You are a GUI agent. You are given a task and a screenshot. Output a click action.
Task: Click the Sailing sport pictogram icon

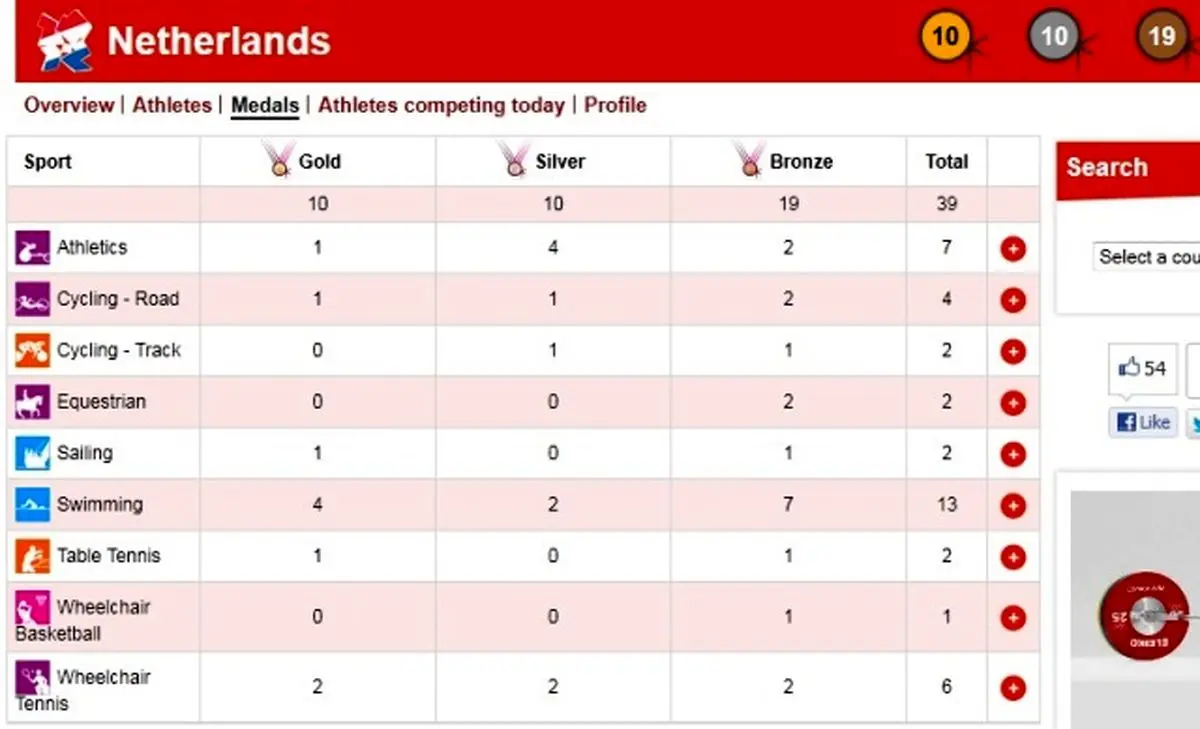pyautogui.click(x=32, y=453)
